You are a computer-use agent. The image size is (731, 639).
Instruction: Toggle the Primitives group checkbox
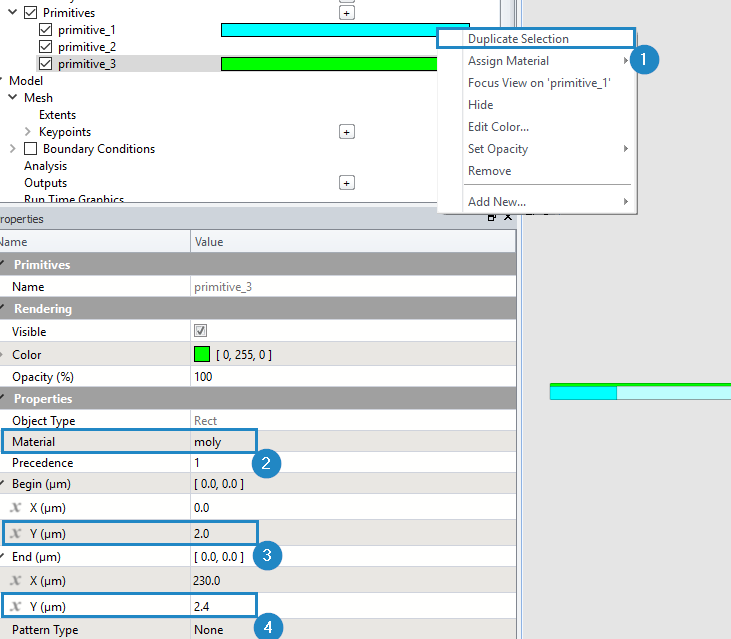point(30,13)
